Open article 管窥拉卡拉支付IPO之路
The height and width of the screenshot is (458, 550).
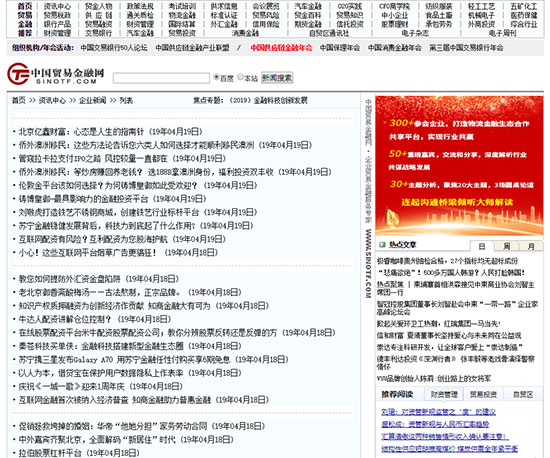(x=93, y=159)
